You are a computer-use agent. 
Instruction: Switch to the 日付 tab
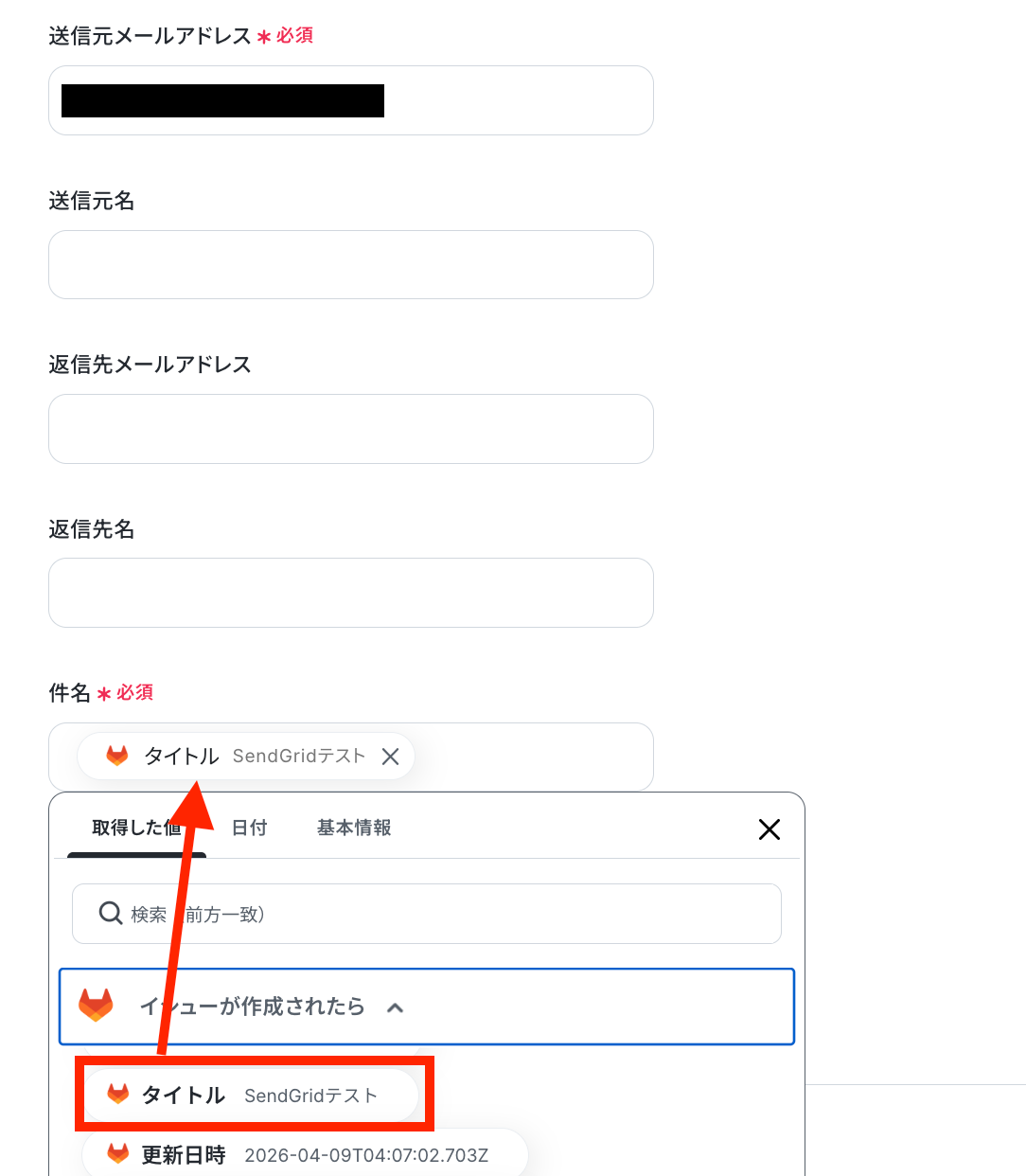tap(249, 828)
